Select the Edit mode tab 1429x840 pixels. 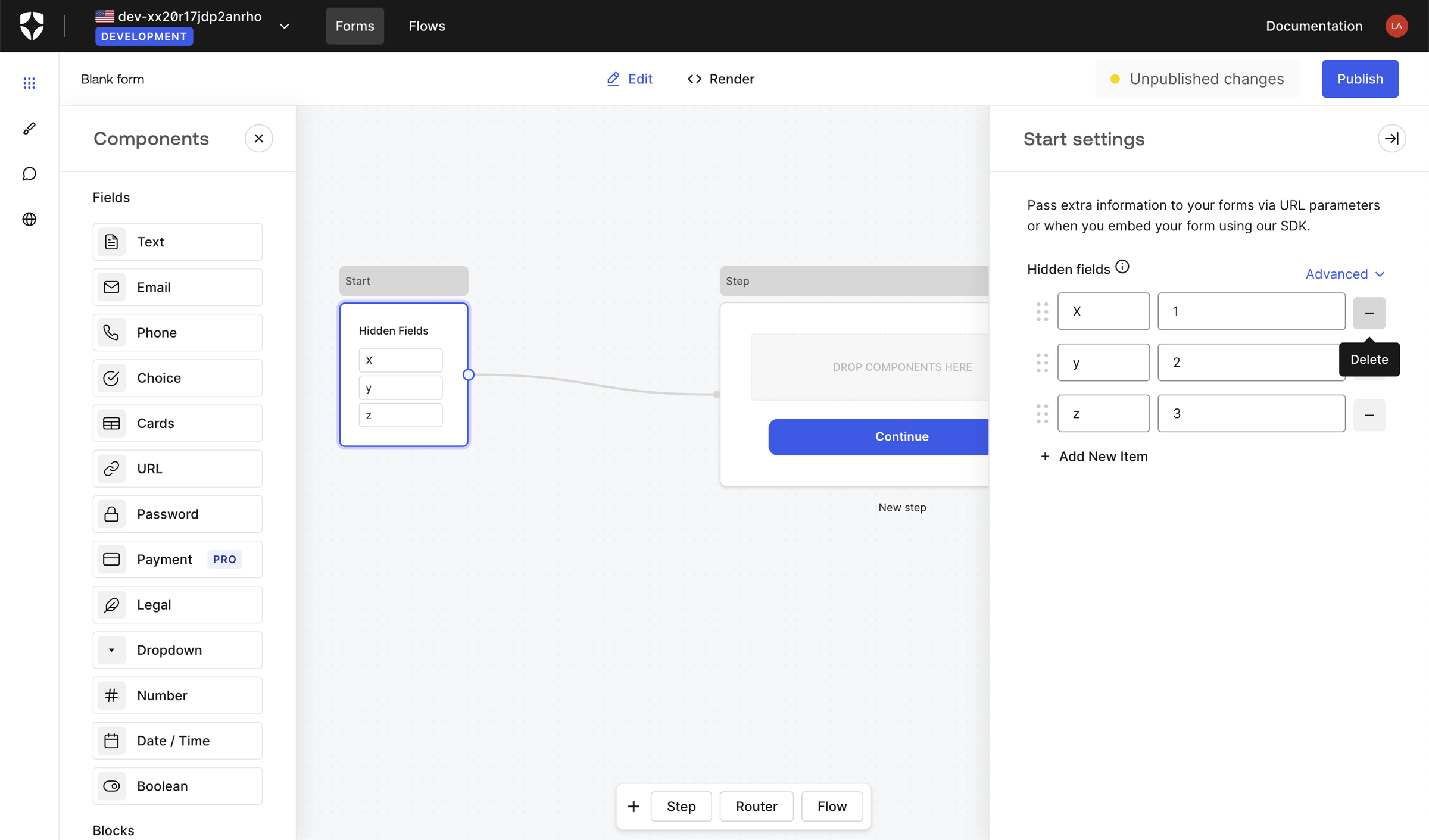(x=629, y=79)
